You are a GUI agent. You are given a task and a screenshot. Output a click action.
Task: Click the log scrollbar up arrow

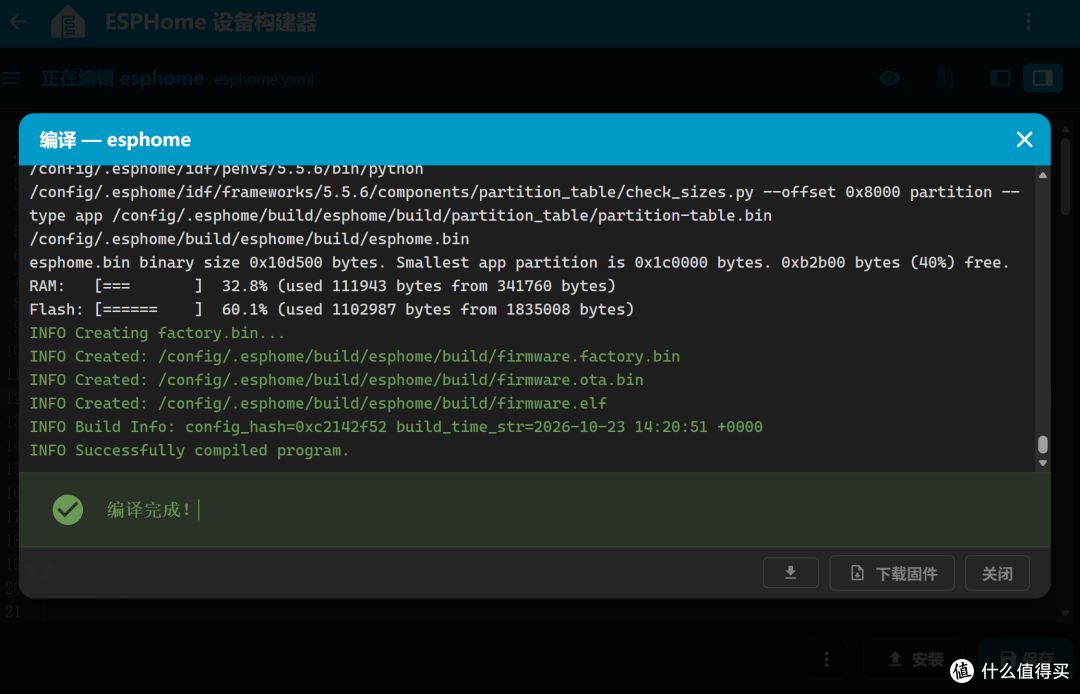[1043, 176]
